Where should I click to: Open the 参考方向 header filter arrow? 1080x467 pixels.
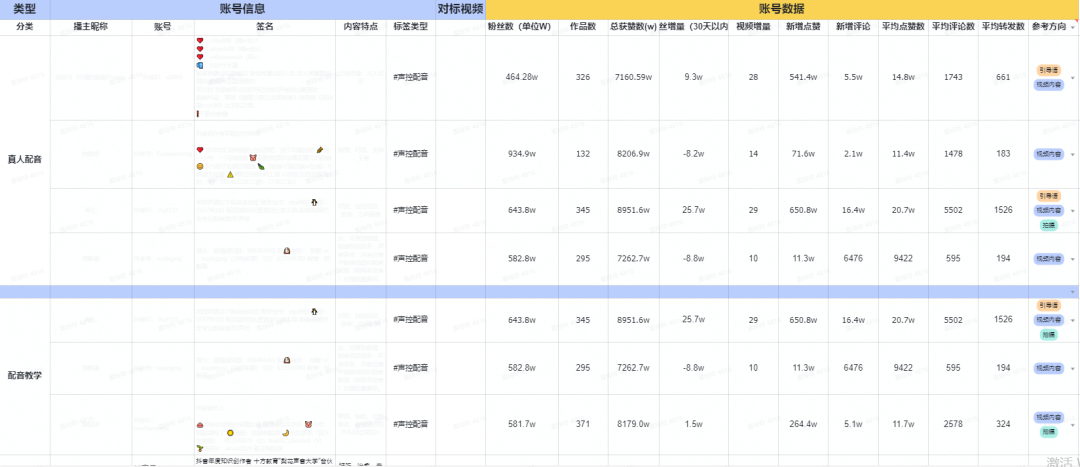pos(1073,27)
